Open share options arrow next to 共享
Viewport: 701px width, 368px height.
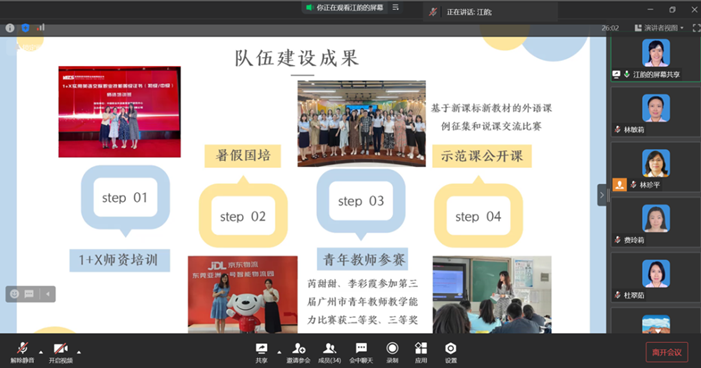[x=279, y=352]
